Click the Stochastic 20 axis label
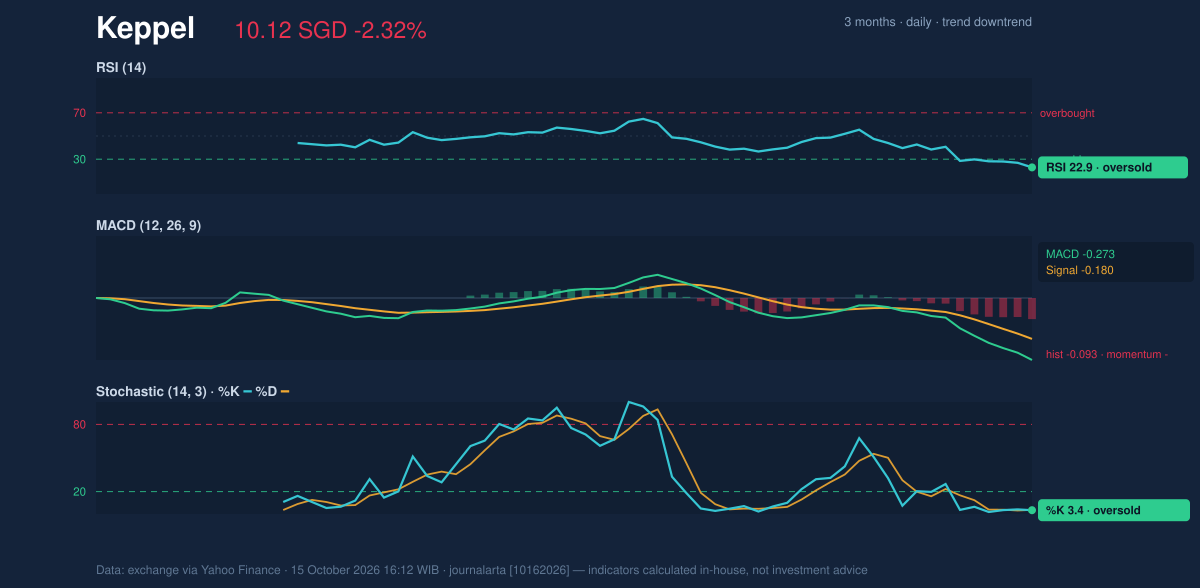Image resolution: width=1200 pixels, height=588 pixels. [79, 492]
